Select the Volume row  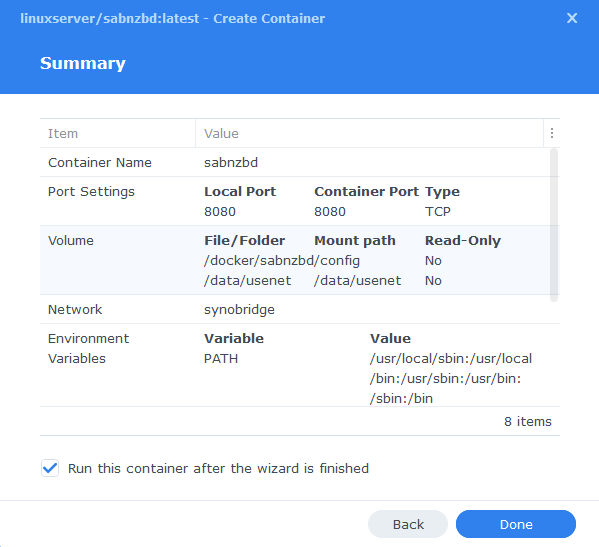pyautogui.click(x=295, y=260)
